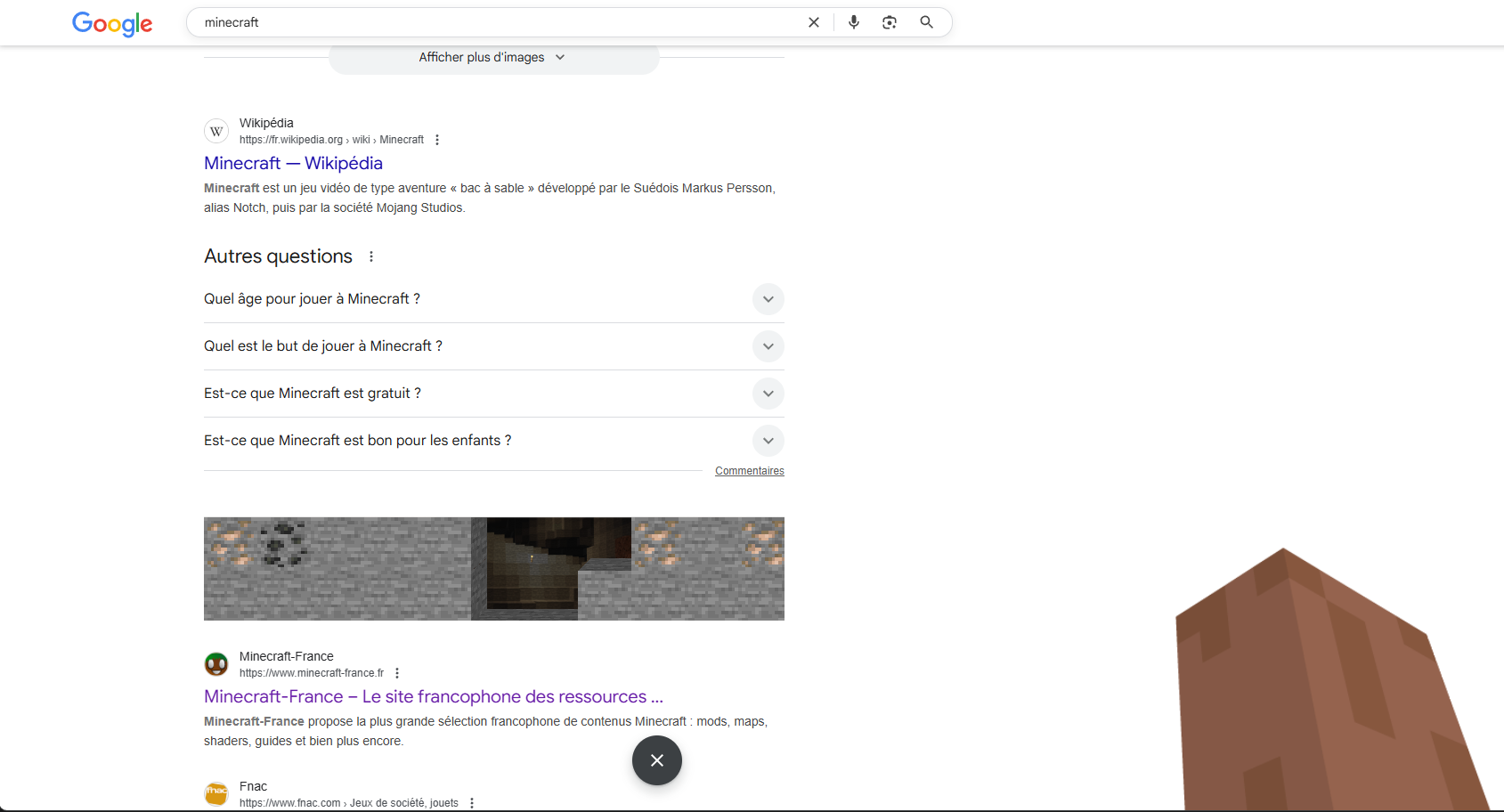Expand "Quel âge pour jouer à Minecraft ?"
The image size is (1504, 812).
pyautogui.click(x=768, y=299)
